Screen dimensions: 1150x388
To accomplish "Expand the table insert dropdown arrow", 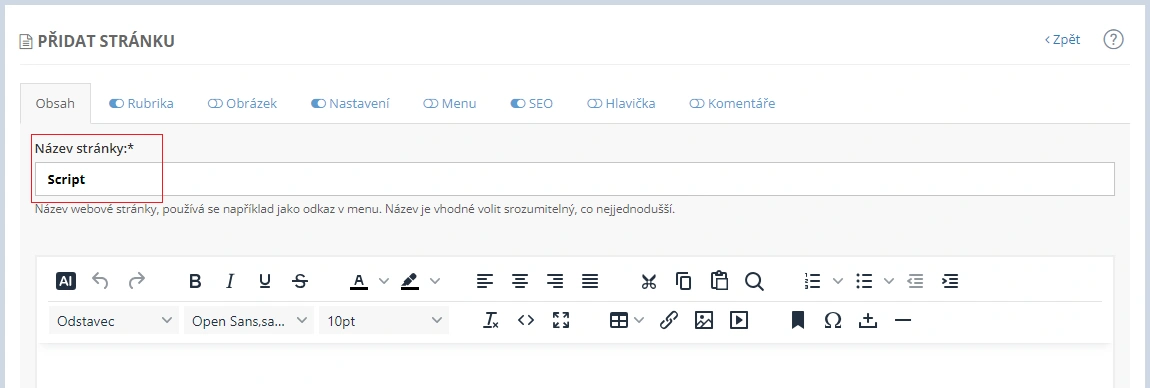I will (639, 320).
